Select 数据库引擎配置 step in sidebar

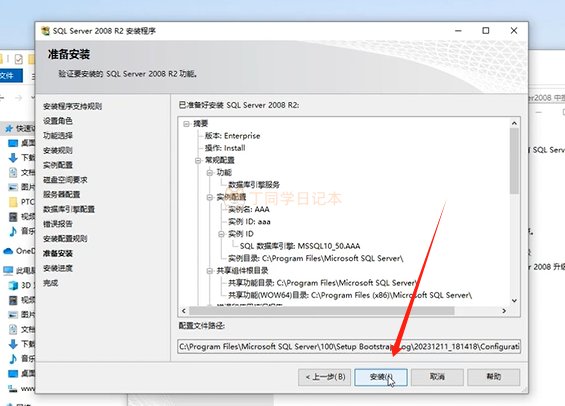point(69,209)
